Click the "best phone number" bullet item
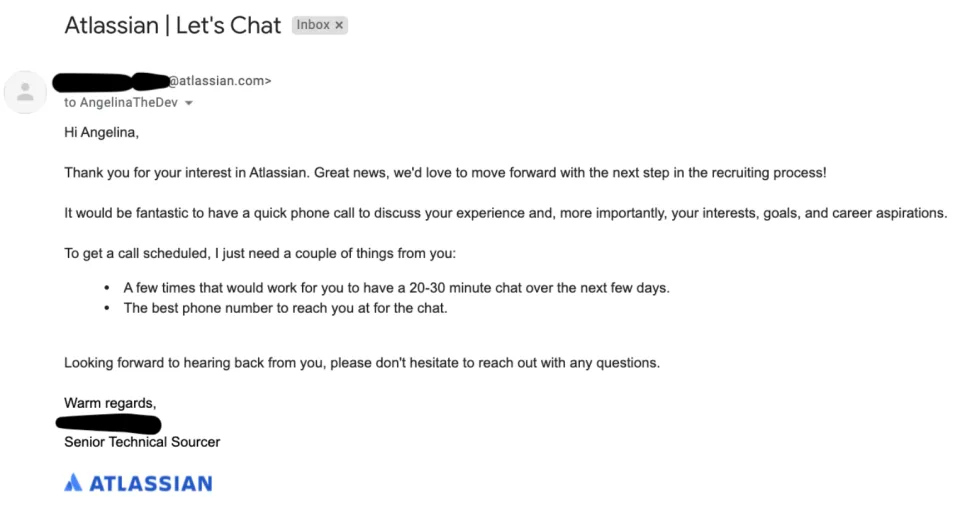The width and height of the screenshot is (960, 508). (285, 308)
